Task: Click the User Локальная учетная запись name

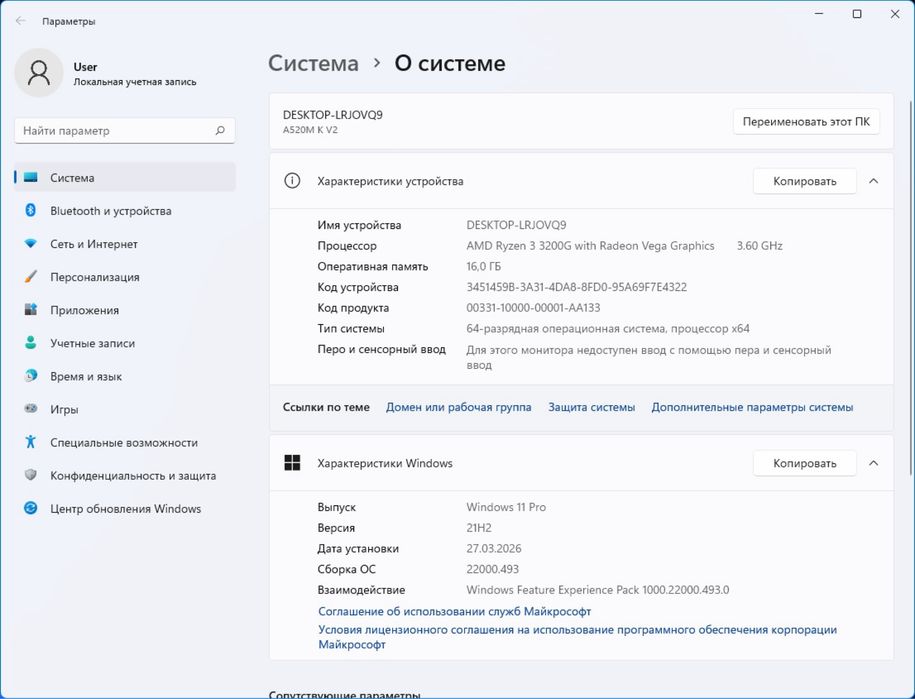Action: (x=135, y=74)
